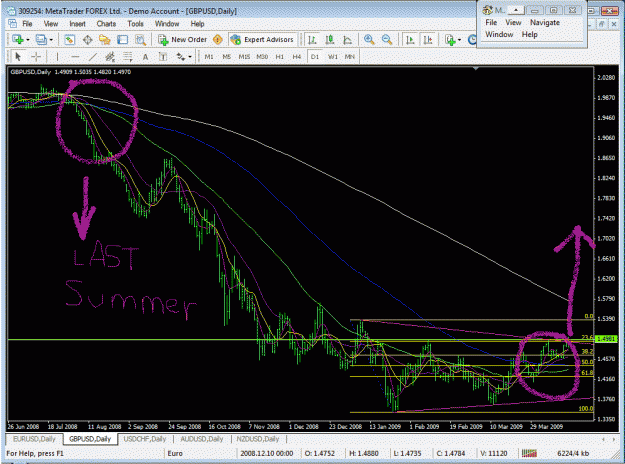
Task: Click the GBPUSD,Daily active tab
Action: click(x=90, y=439)
